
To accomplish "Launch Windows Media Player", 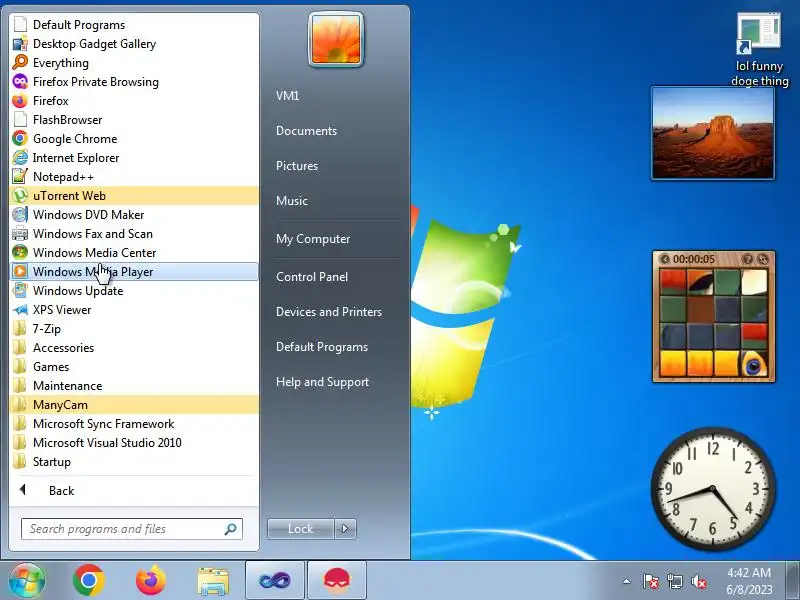I will 134,271.
